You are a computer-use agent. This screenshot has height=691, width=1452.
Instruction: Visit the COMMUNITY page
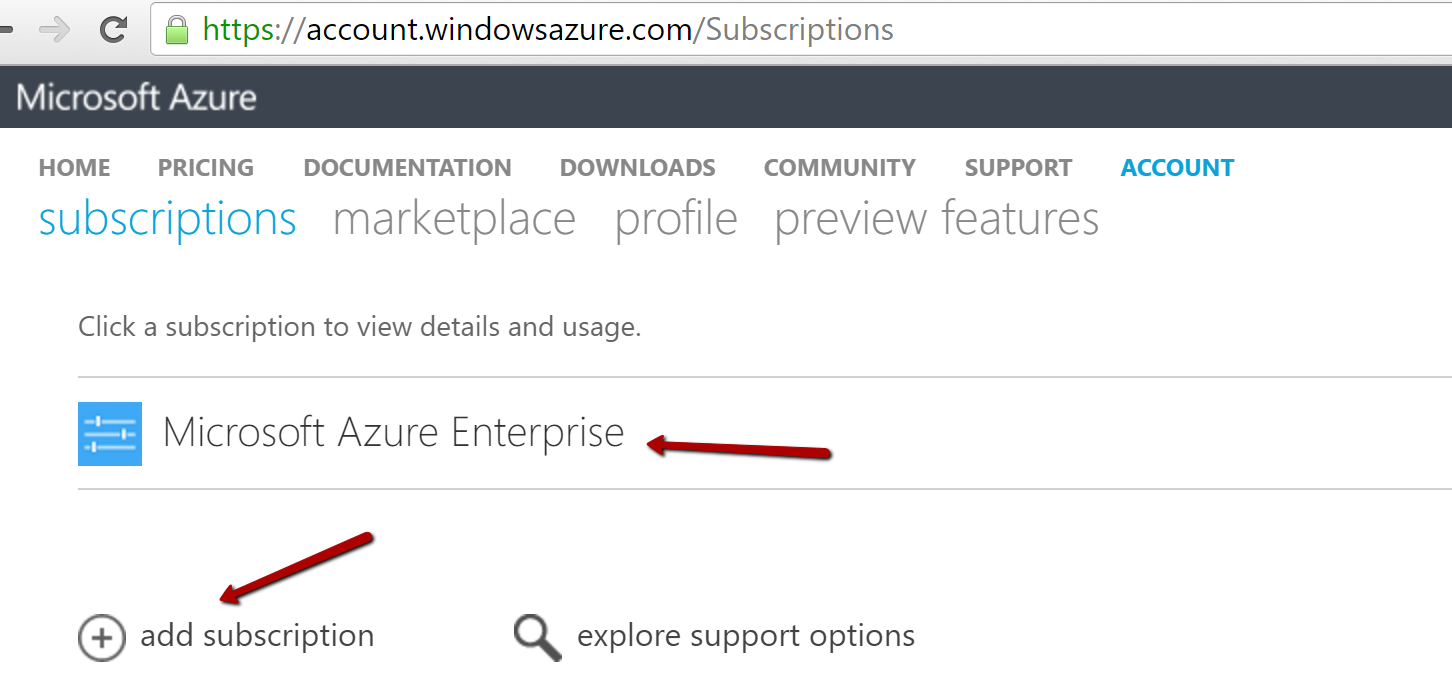point(839,168)
